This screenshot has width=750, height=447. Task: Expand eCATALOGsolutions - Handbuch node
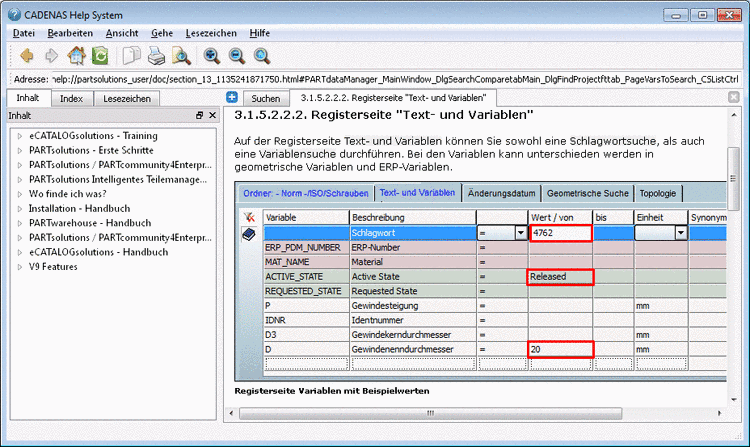[20, 252]
